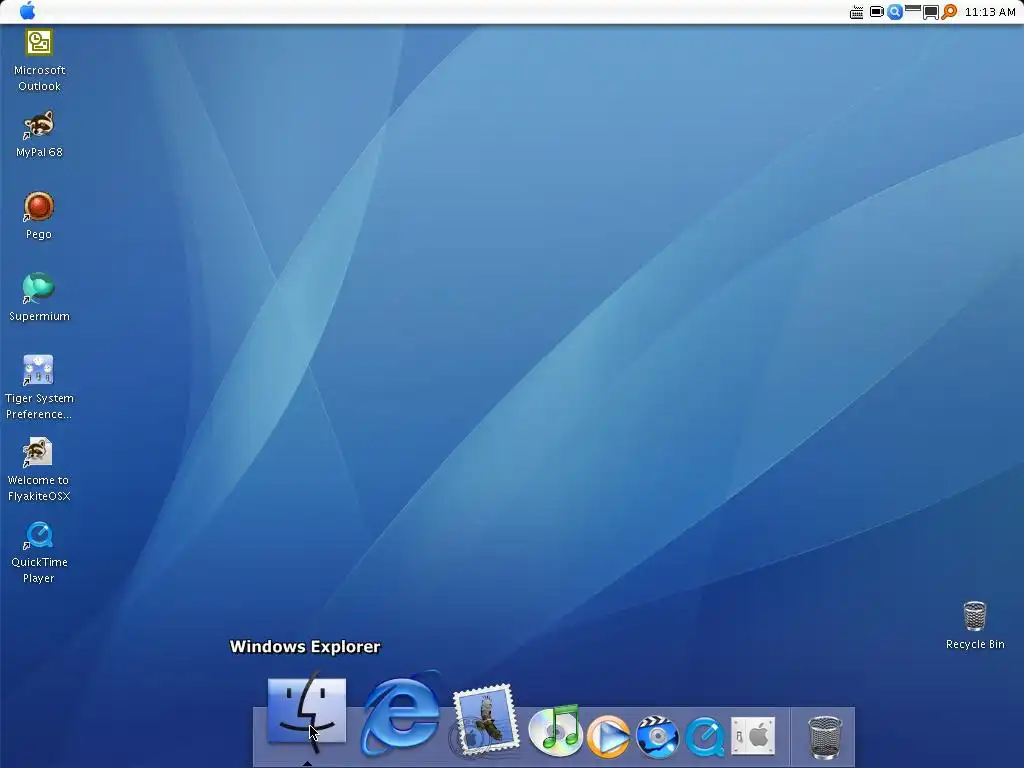
Task: Open the Pego desktop shortcut
Action: [x=39, y=216]
